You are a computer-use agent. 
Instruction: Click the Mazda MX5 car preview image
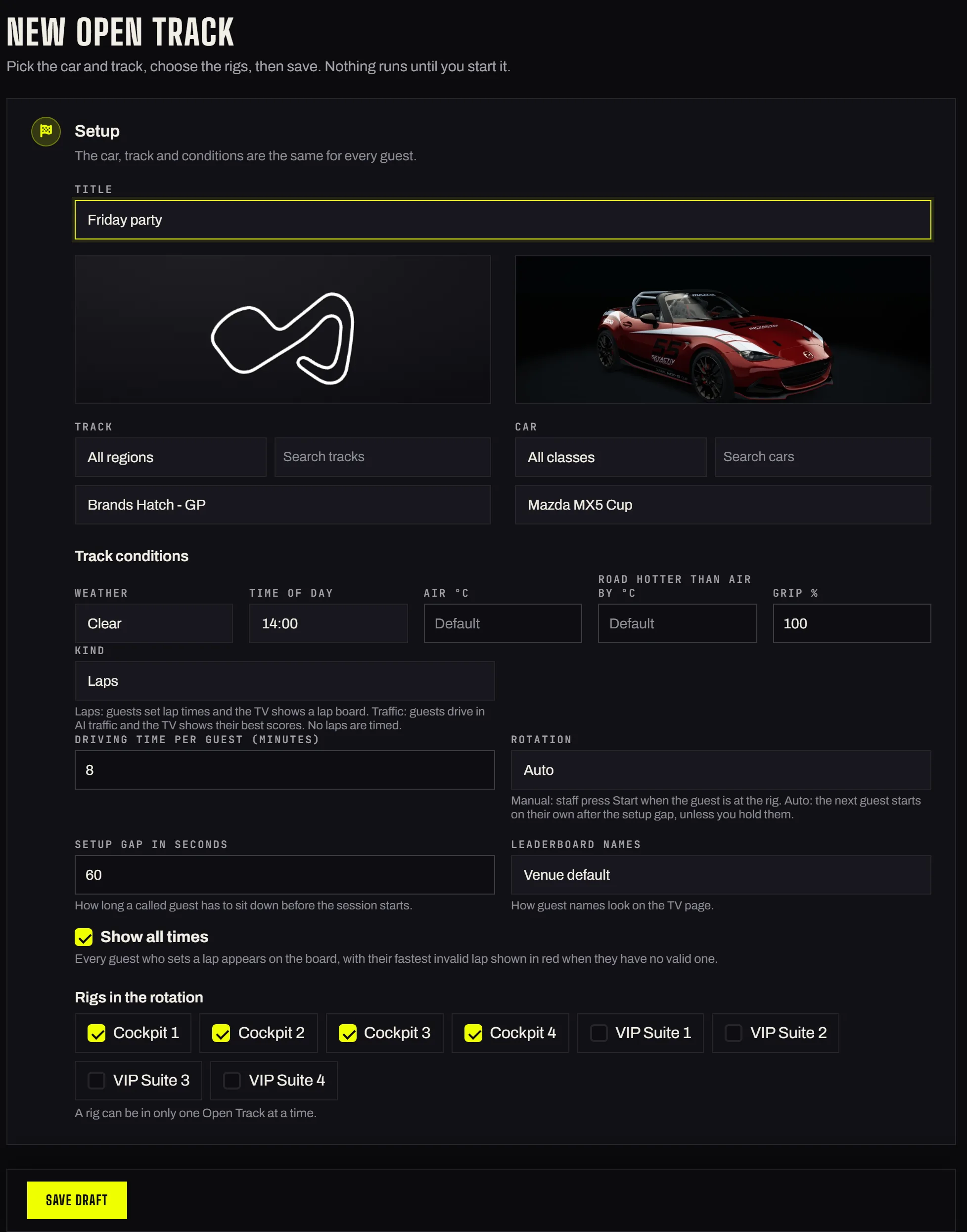[723, 330]
